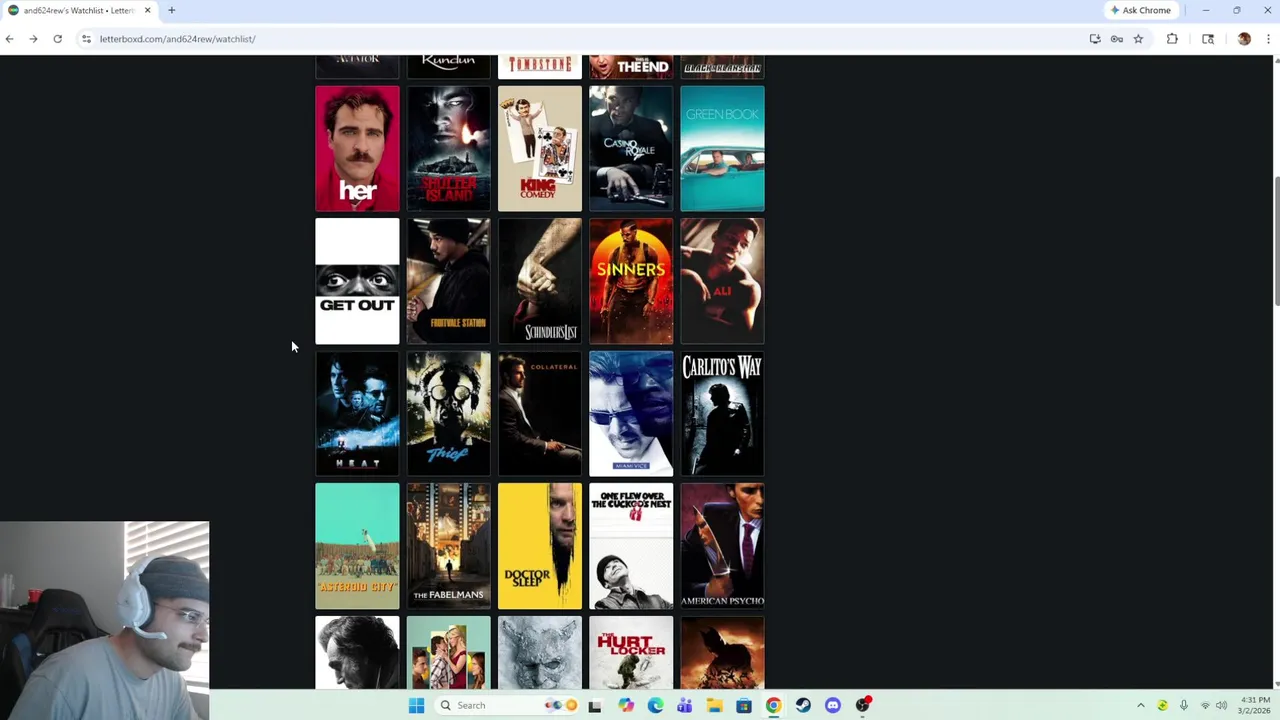
Task: Open the This Is the End poster
Action: pos(631,67)
